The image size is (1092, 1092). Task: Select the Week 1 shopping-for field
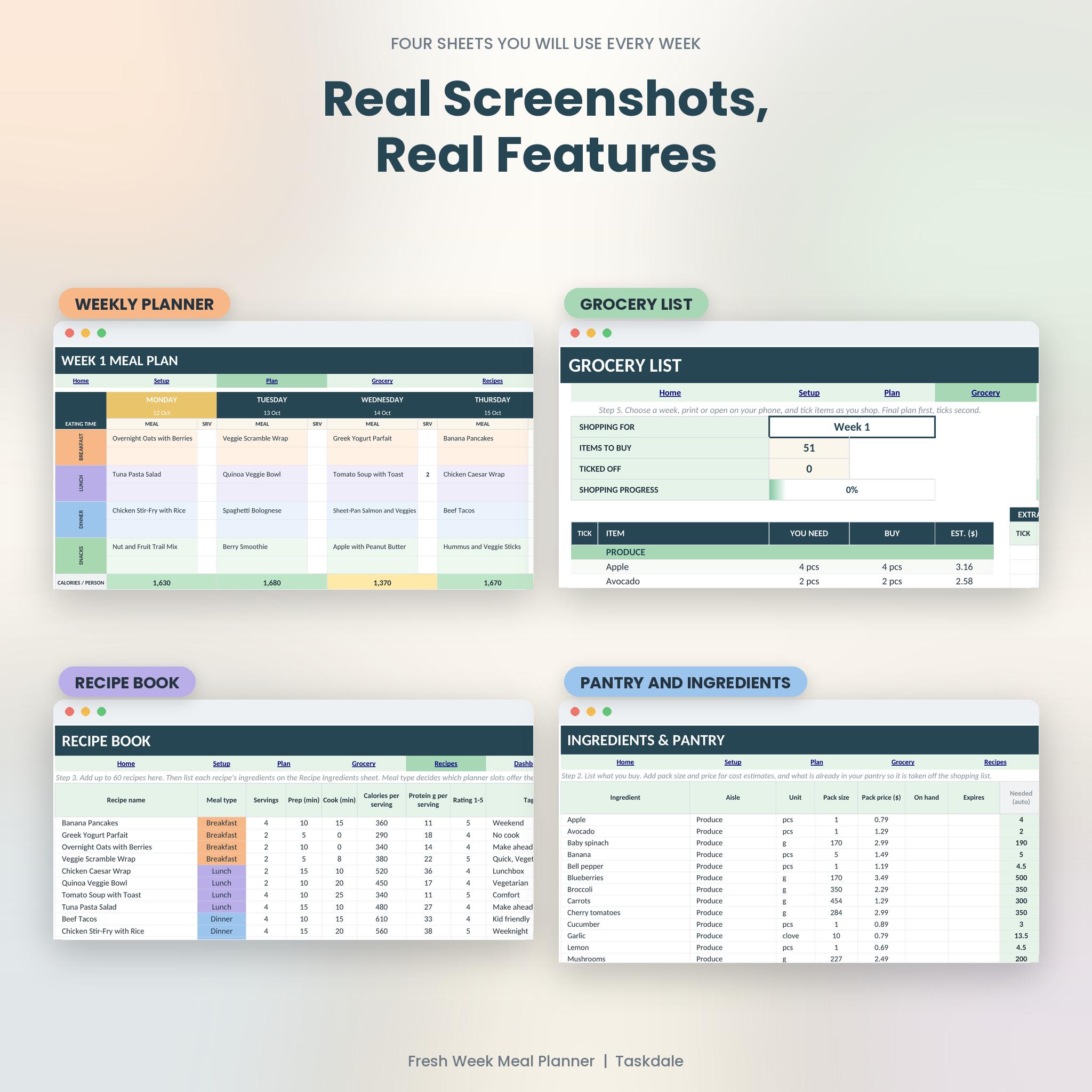point(852,427)
